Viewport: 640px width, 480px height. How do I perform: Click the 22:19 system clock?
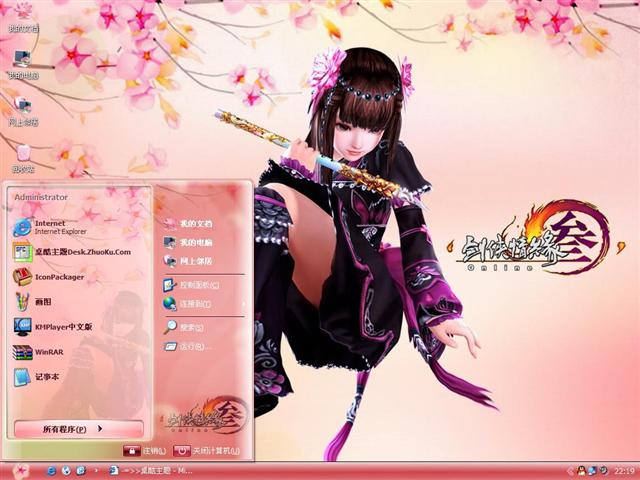coord(625,471)
